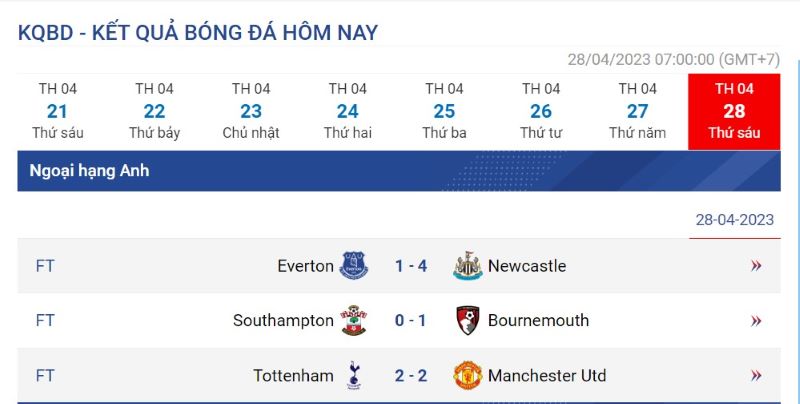Select date tab 22 Thứ bảy
Image resolution: width=800 pixels, height=404 pixels.
(154, 111)
